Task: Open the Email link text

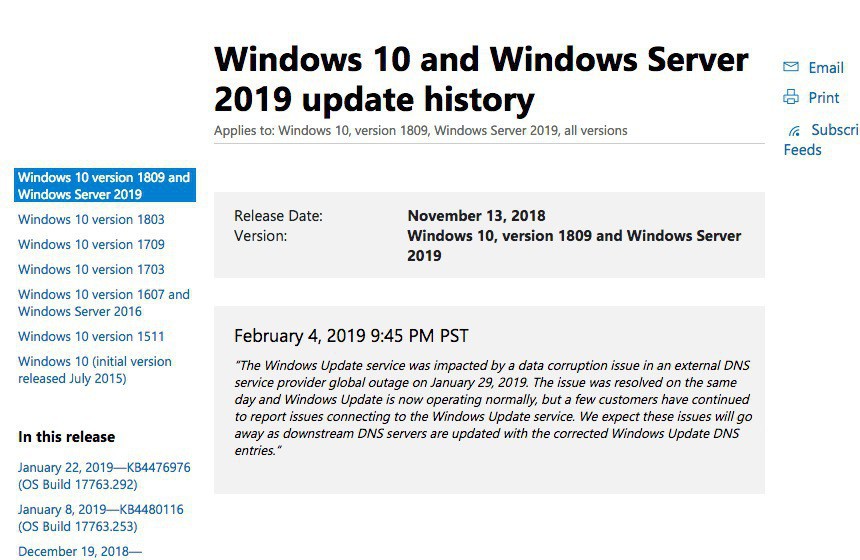Action: point(826,68)
